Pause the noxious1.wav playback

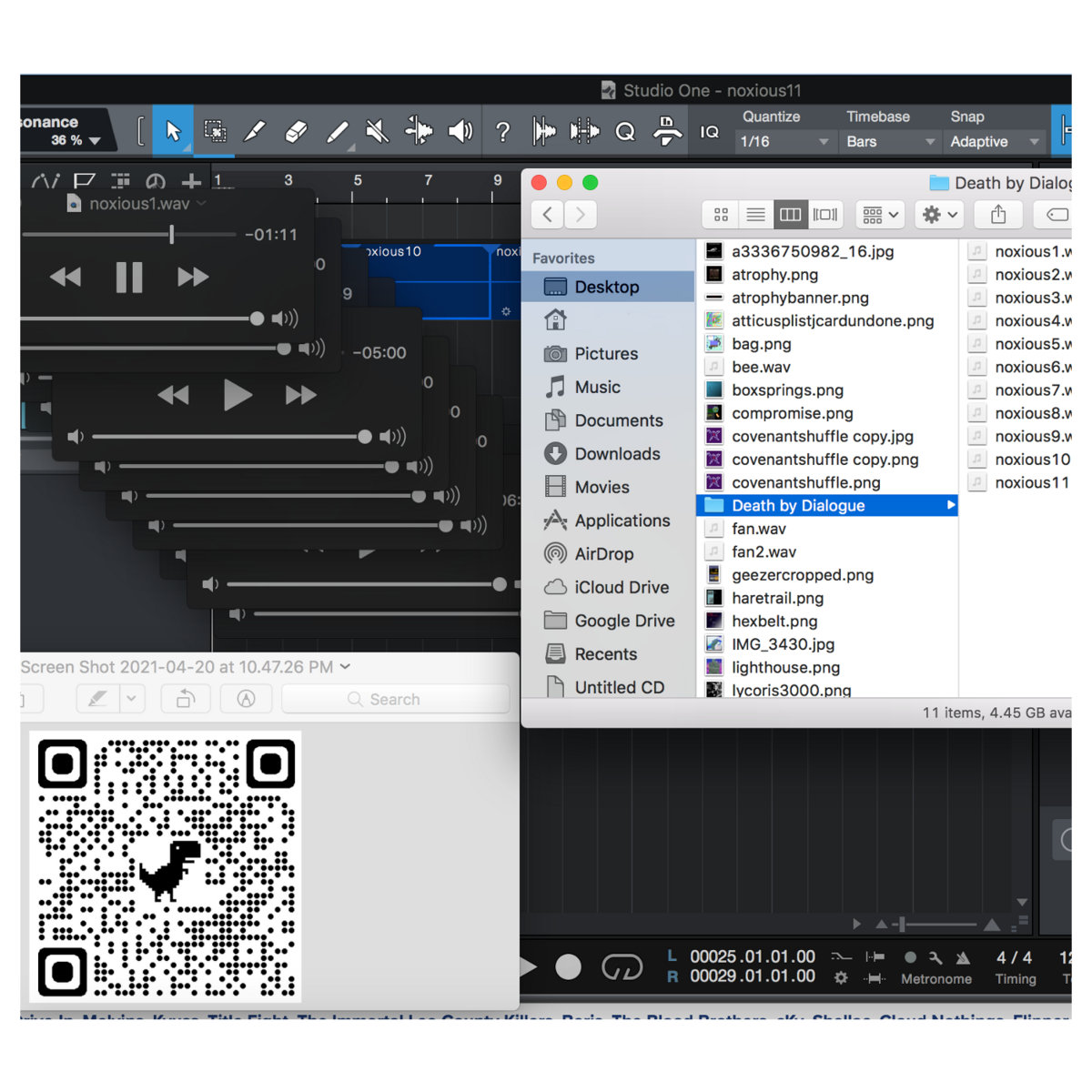tap(129, 278)
